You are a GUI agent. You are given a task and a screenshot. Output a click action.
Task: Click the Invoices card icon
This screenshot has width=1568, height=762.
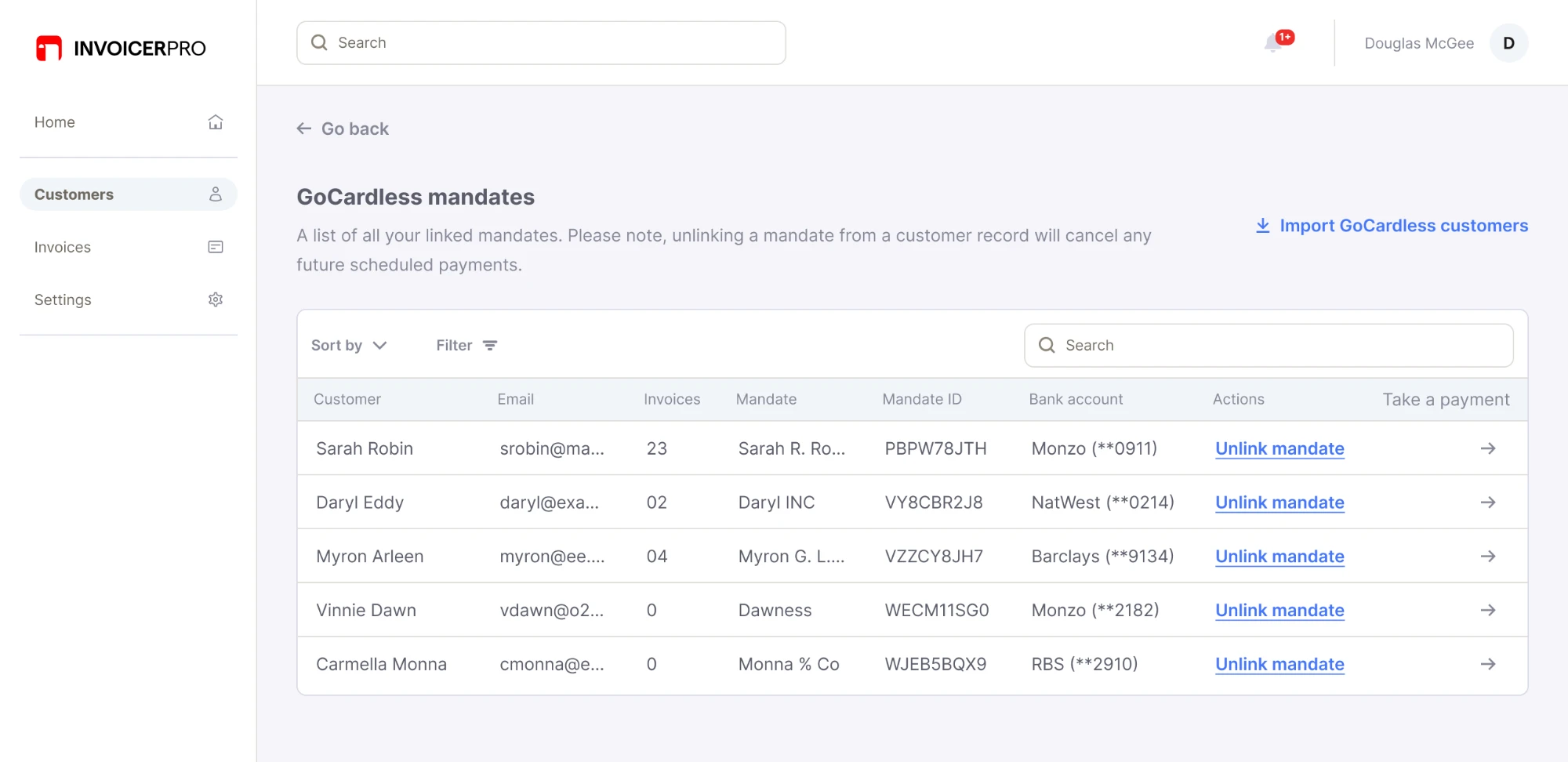(x=216, y=247)
